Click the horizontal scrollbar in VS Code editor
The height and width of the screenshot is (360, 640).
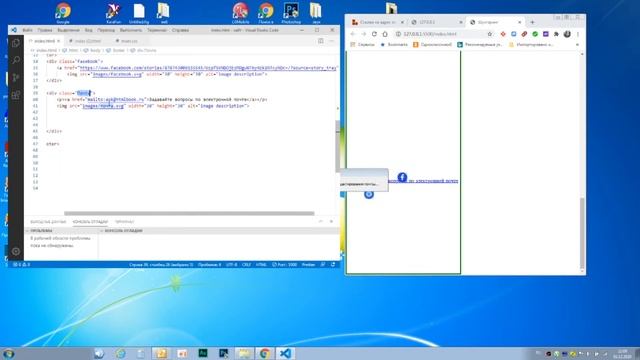coord(189,213)
